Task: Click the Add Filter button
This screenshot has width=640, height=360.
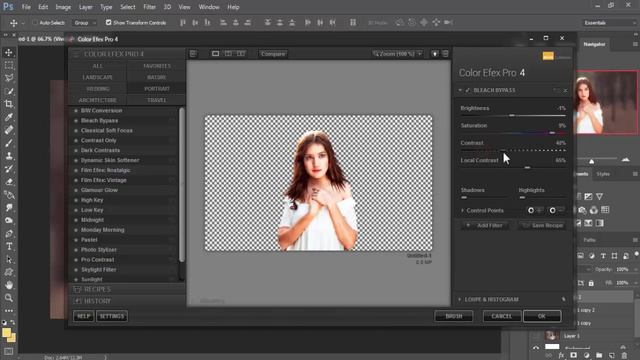Action: 485,225
